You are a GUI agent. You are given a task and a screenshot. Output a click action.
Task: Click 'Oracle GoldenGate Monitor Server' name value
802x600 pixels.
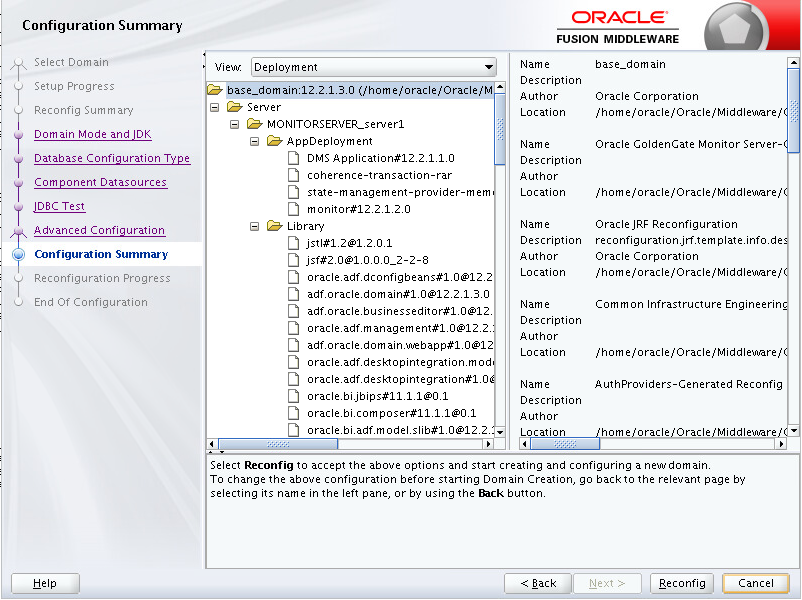[x=691, y=144]
